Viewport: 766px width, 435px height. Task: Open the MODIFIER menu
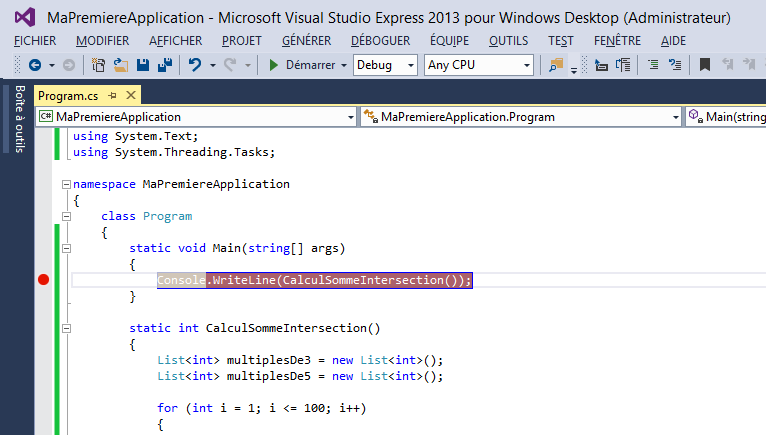tap(103, 41)
